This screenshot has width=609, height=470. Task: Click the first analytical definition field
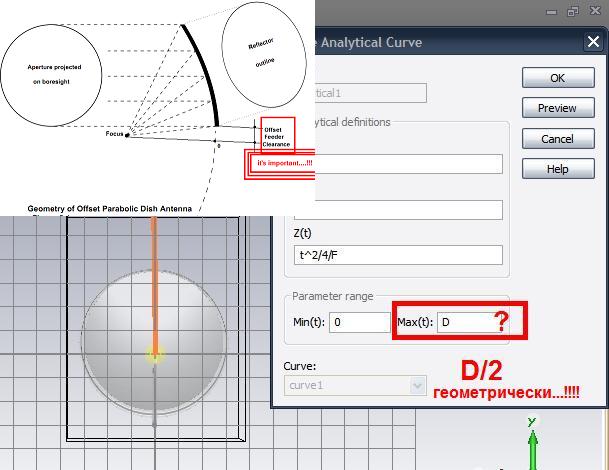pyautogui.click(x=409, y=164)
